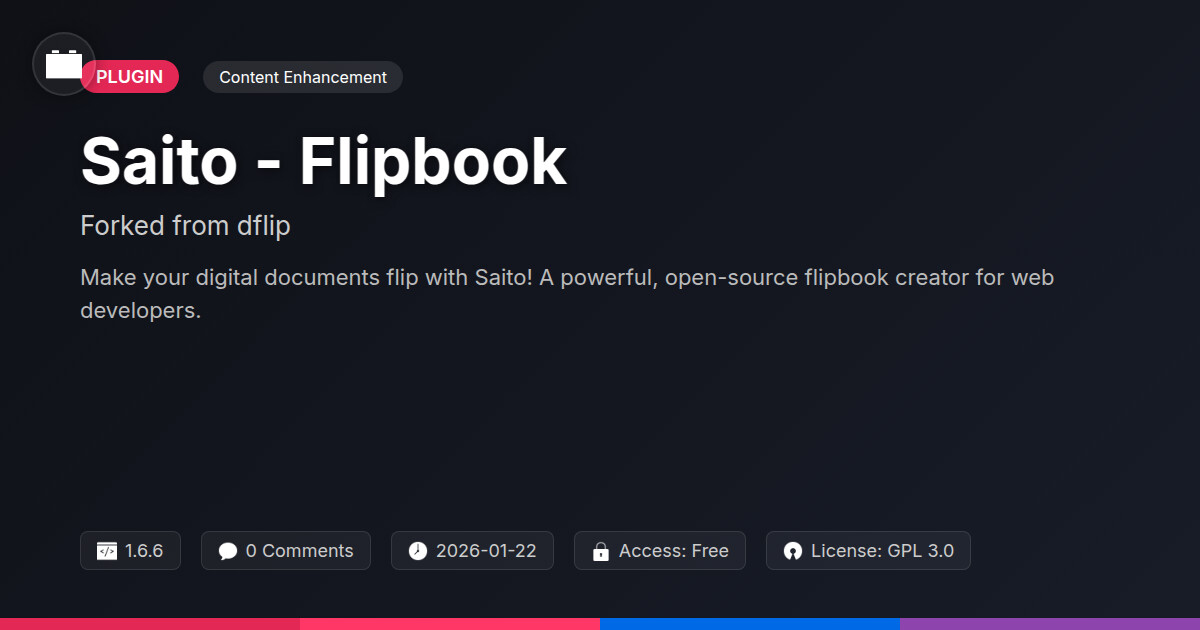Click the Forked from dflip subtitle
The height and width of the screenshot is (630, 1200).
click(x=185, y=226)
